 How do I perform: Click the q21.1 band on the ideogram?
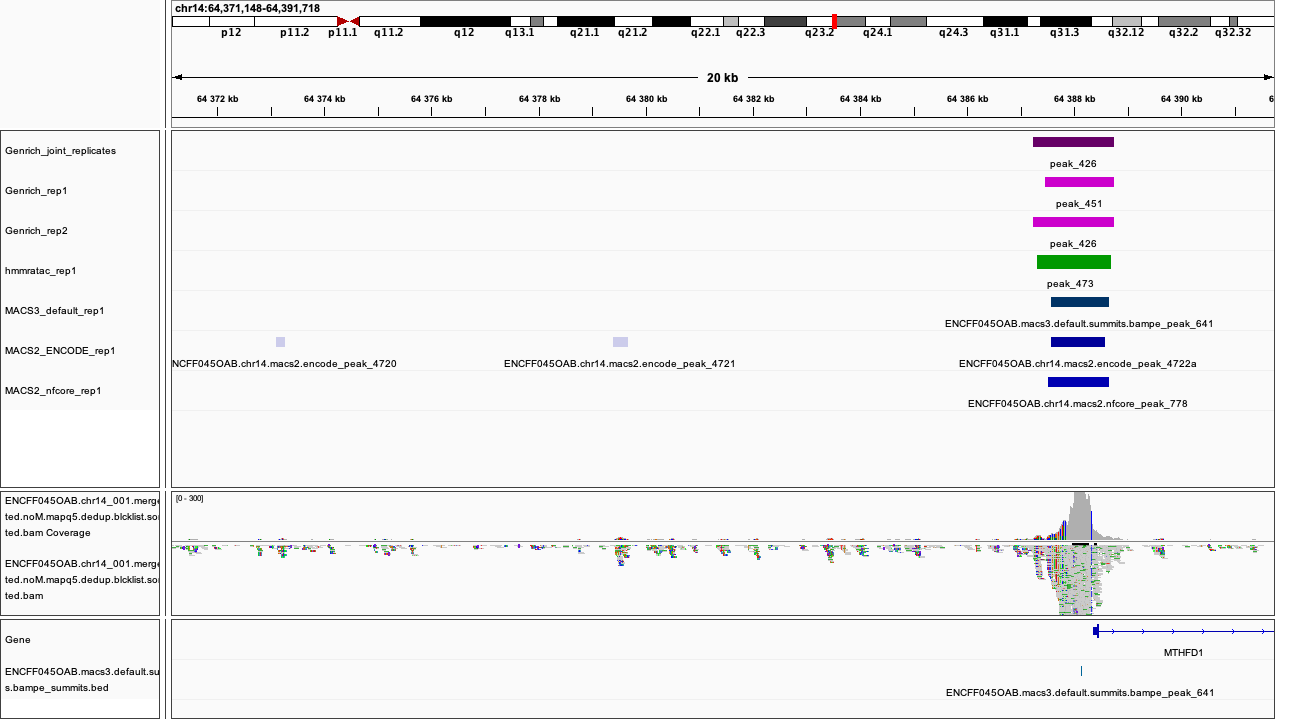[585, 21]
